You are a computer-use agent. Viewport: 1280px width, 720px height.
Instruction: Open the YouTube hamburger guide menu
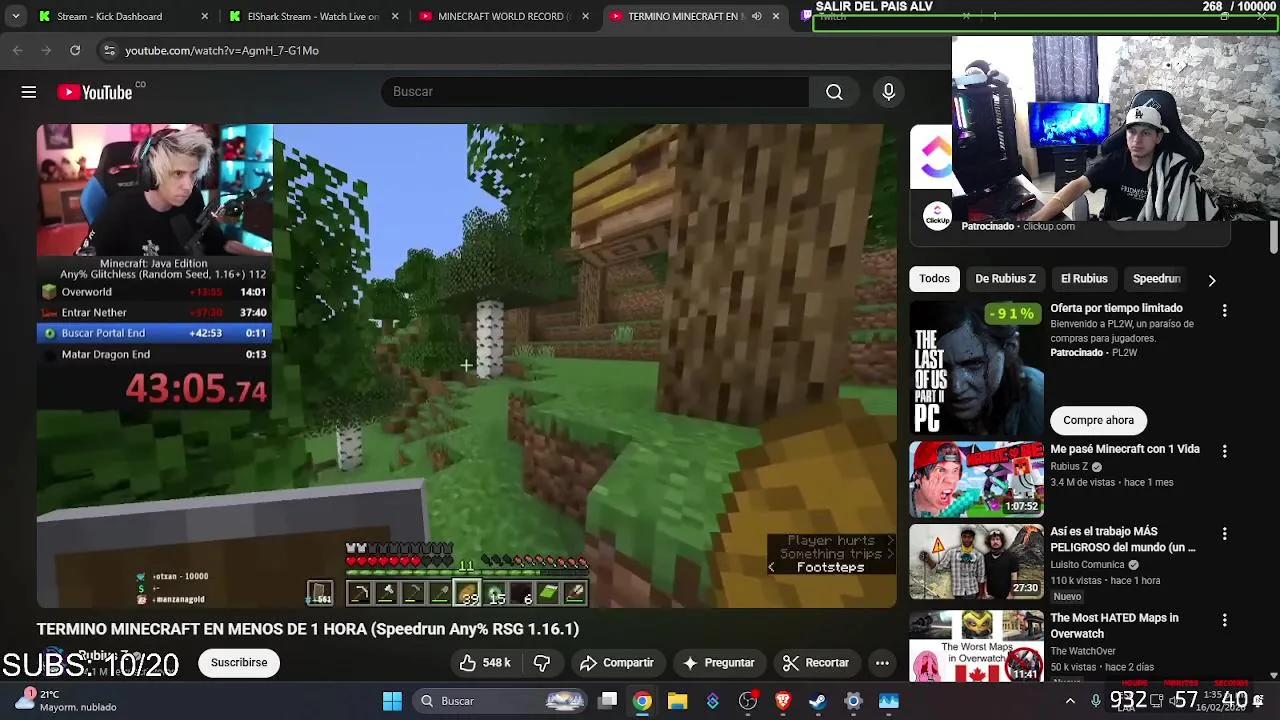(x=29, y=92)
